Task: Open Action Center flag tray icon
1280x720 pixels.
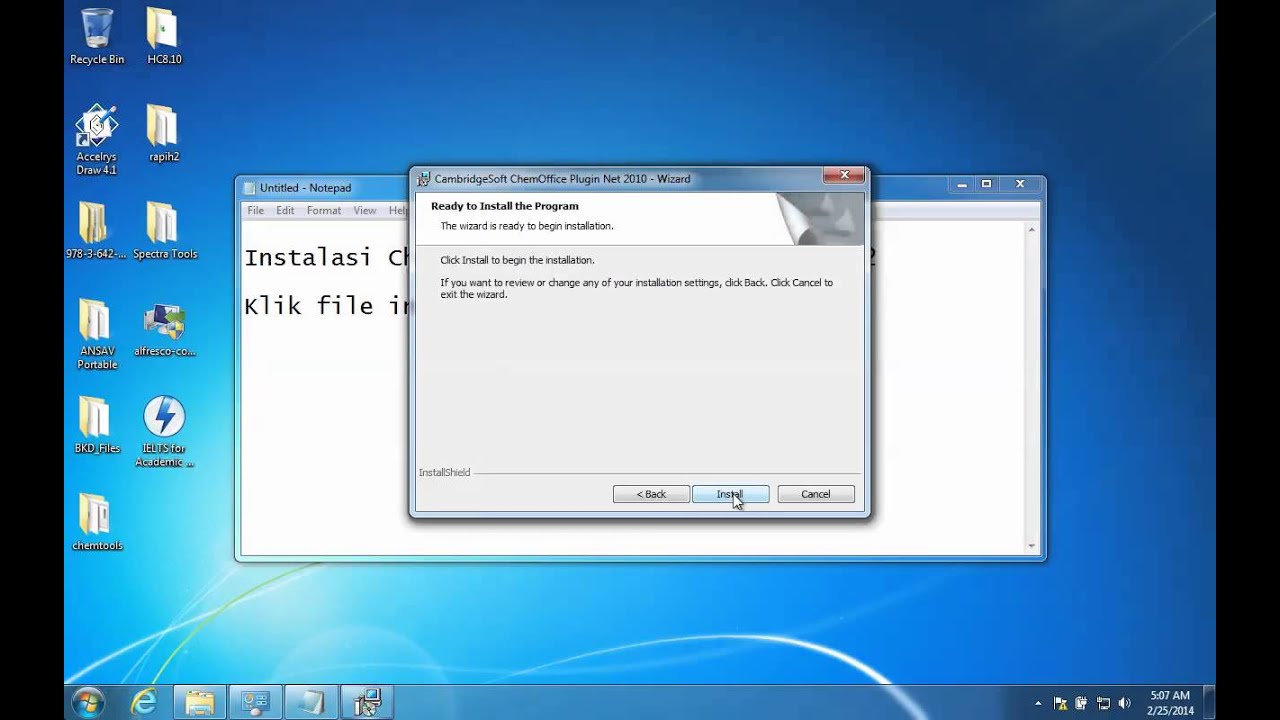Action: click(1060, 703)
